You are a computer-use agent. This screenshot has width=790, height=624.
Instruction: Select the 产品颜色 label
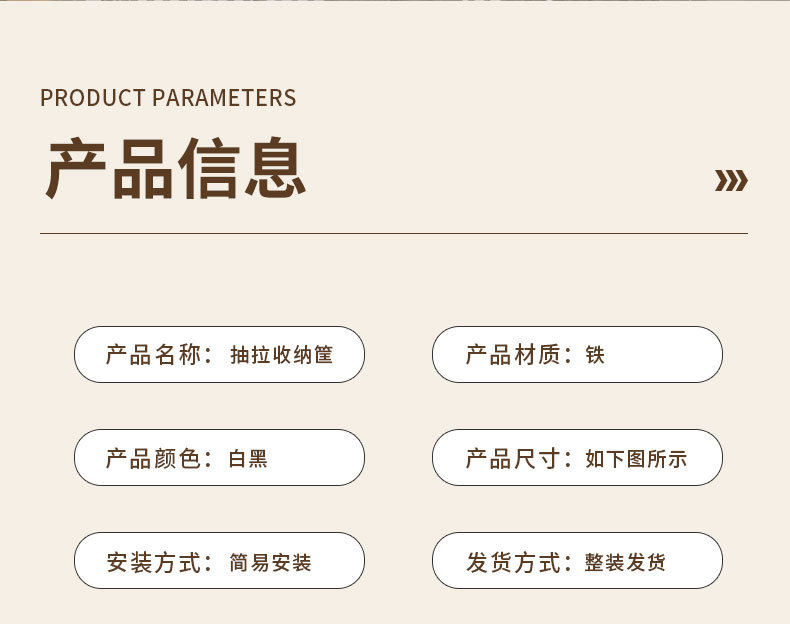pos(155,459)
